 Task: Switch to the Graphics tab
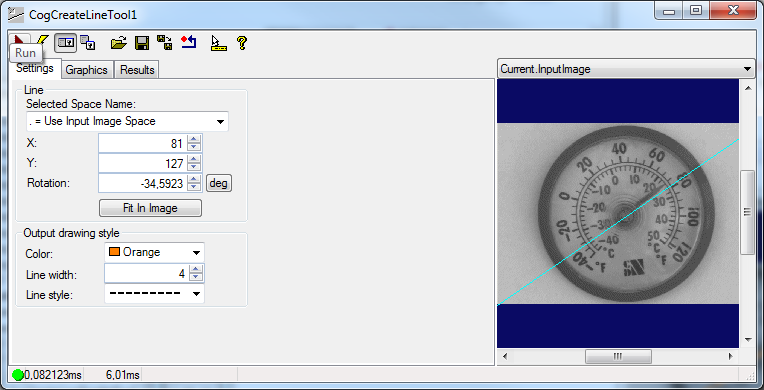tap(87, 70)
